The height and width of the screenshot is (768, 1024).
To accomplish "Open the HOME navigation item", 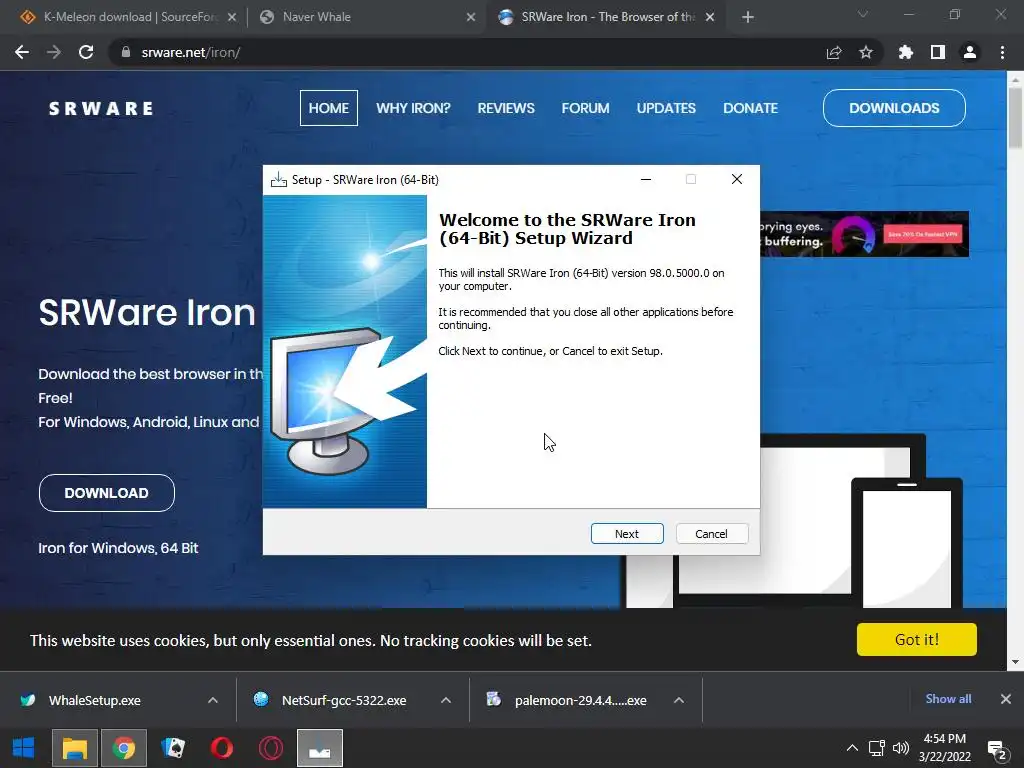I will coord(328,108).
